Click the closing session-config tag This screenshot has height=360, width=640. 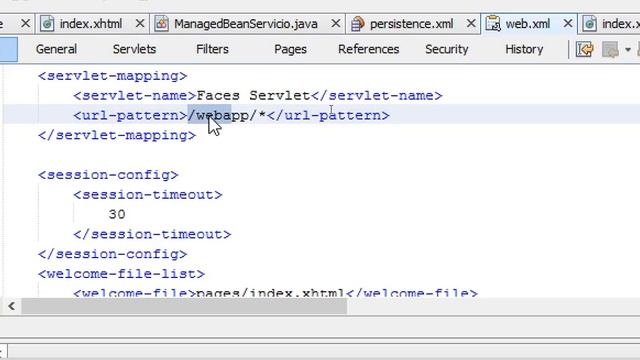coord(113,254)
